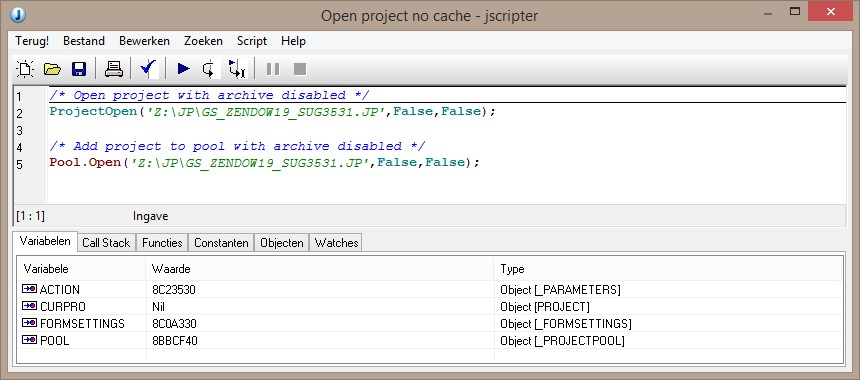
Task: Select the ACTION variable name
Action: click(59, 290)
